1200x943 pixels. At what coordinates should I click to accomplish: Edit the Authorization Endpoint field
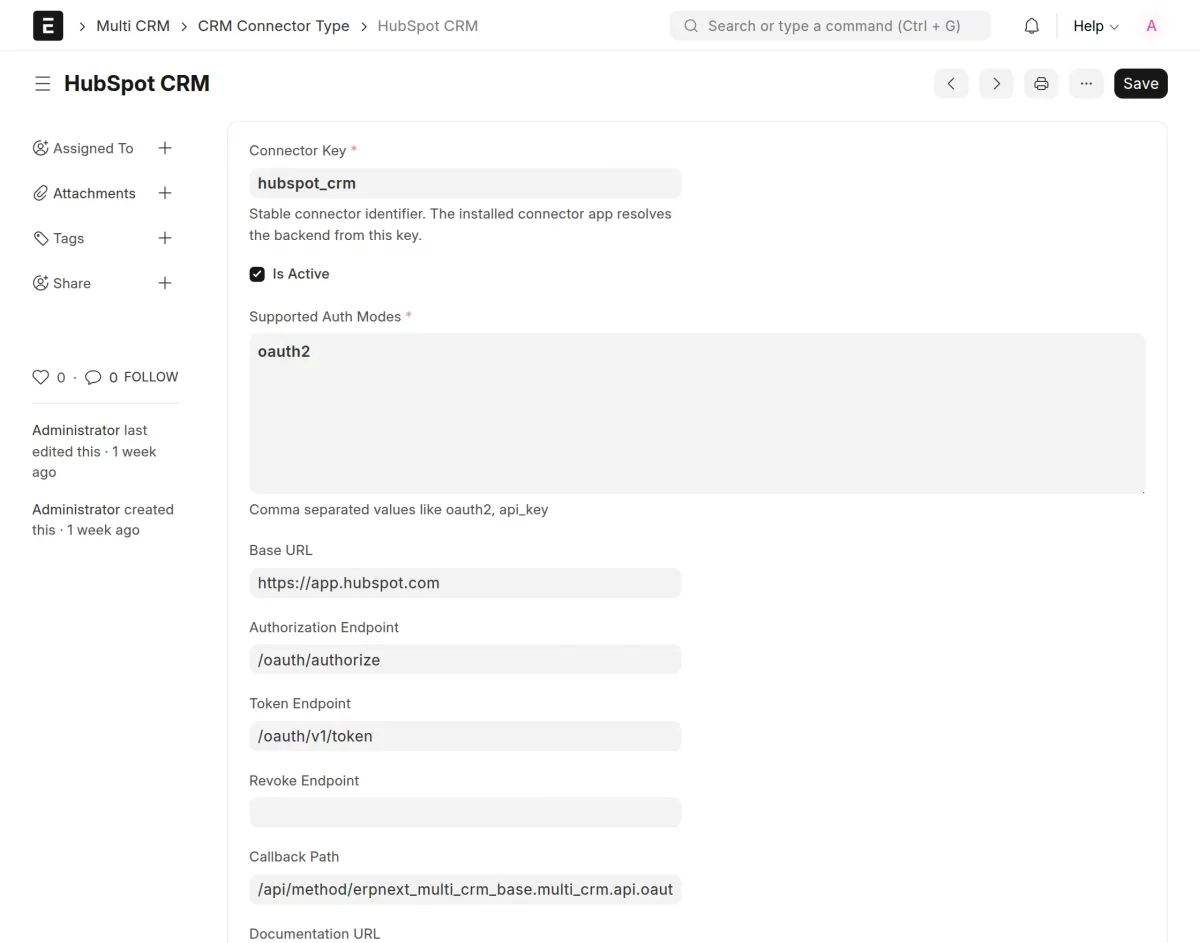[x=465, y=660]
